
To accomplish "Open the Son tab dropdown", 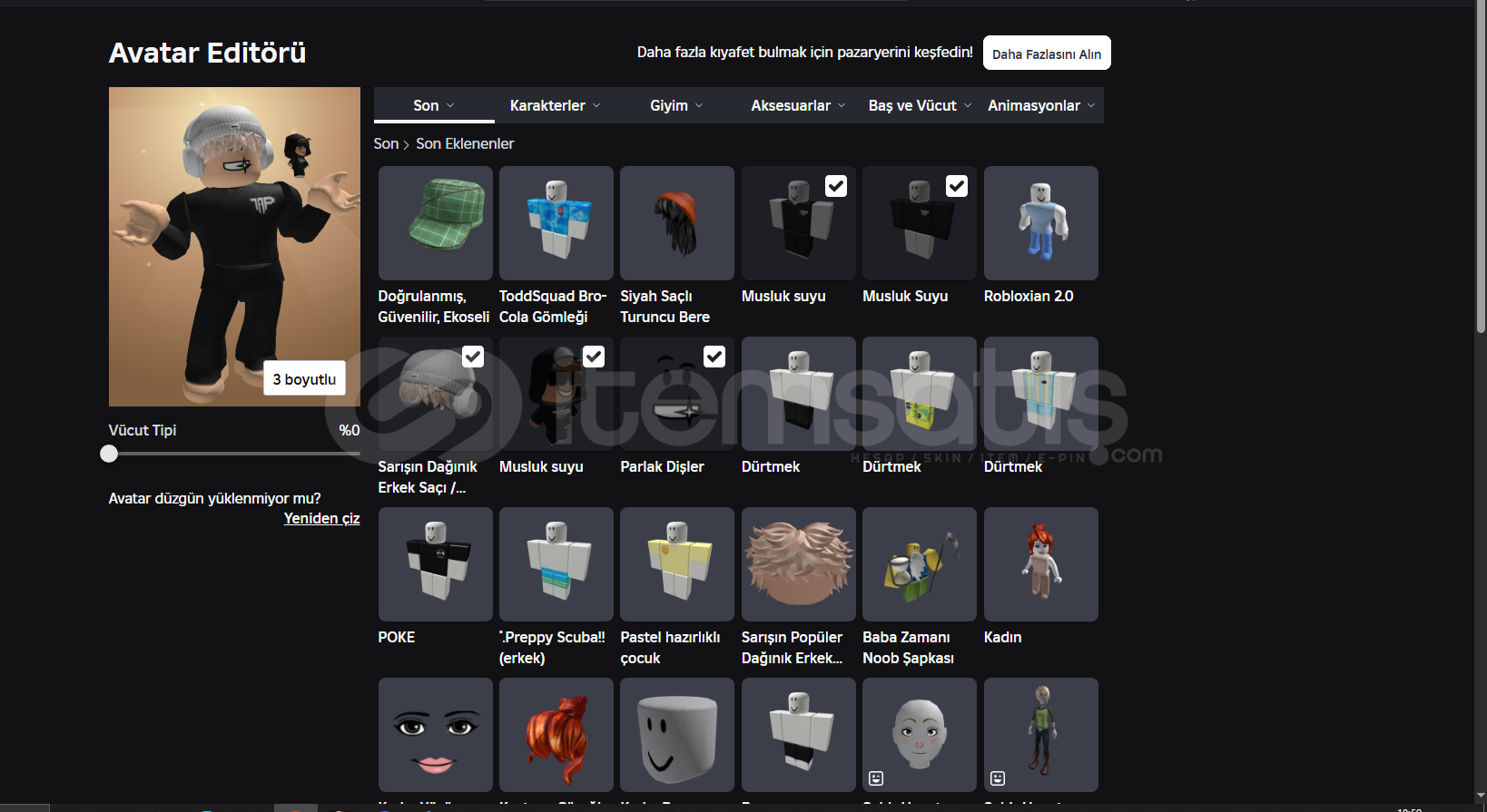I will (434, 105).
